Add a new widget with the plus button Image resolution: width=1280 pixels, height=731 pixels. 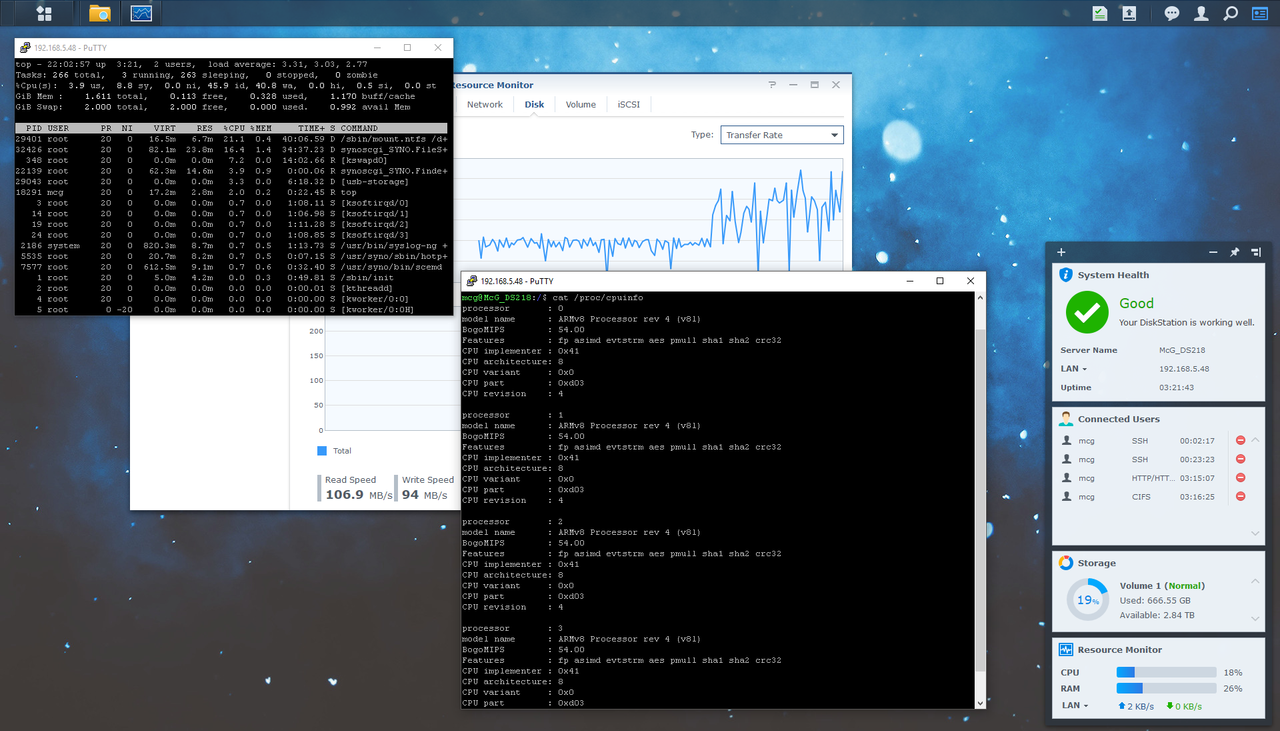[x=1060, y=252]
